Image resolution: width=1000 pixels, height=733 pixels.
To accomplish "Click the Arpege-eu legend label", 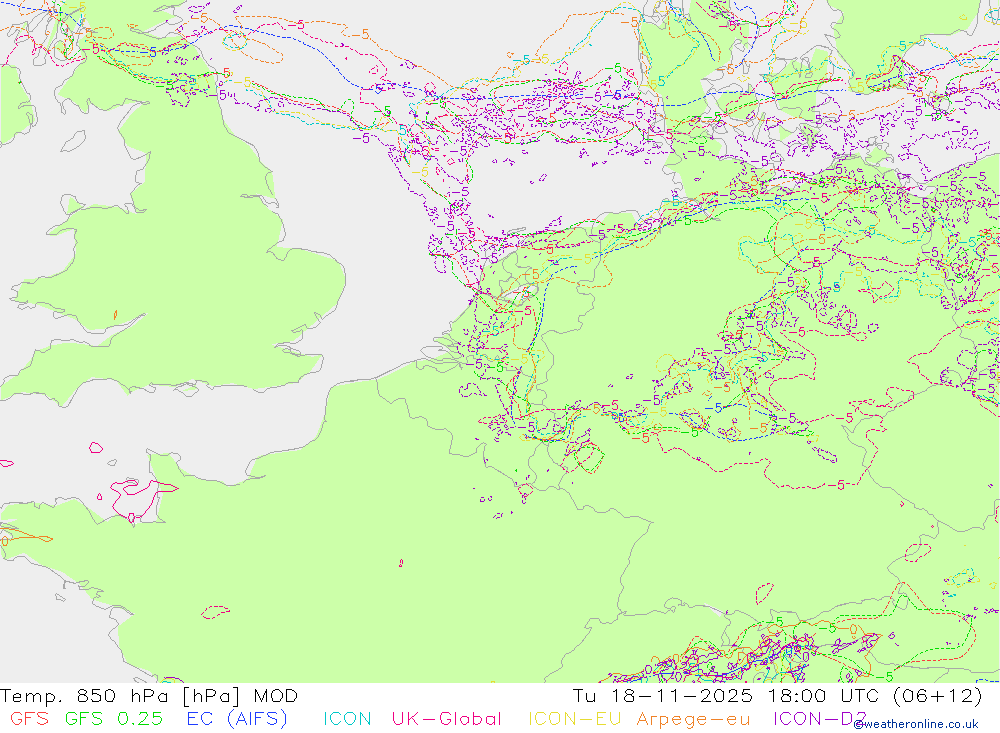I will 693,720.
